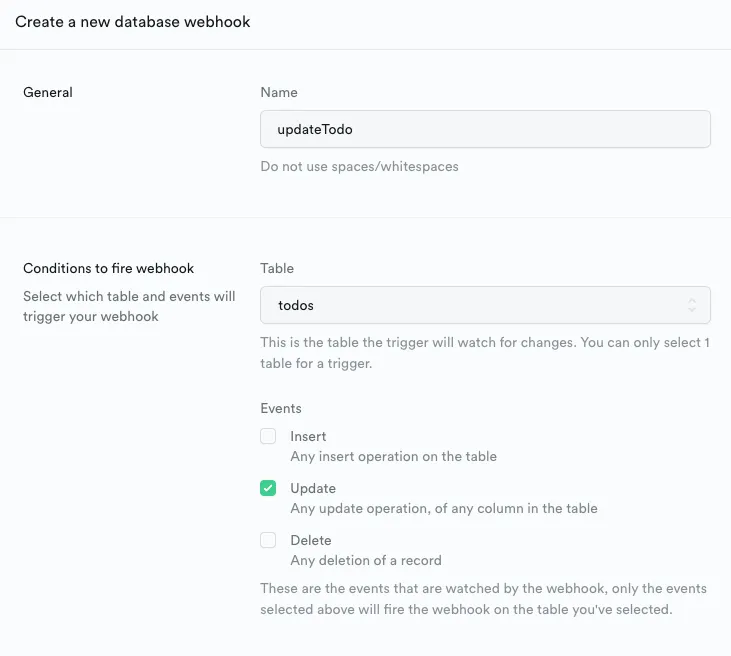Click the Table field label
The height and width of the screenshot is (656, 731).
pyautogui.click(x=277, y=268)
